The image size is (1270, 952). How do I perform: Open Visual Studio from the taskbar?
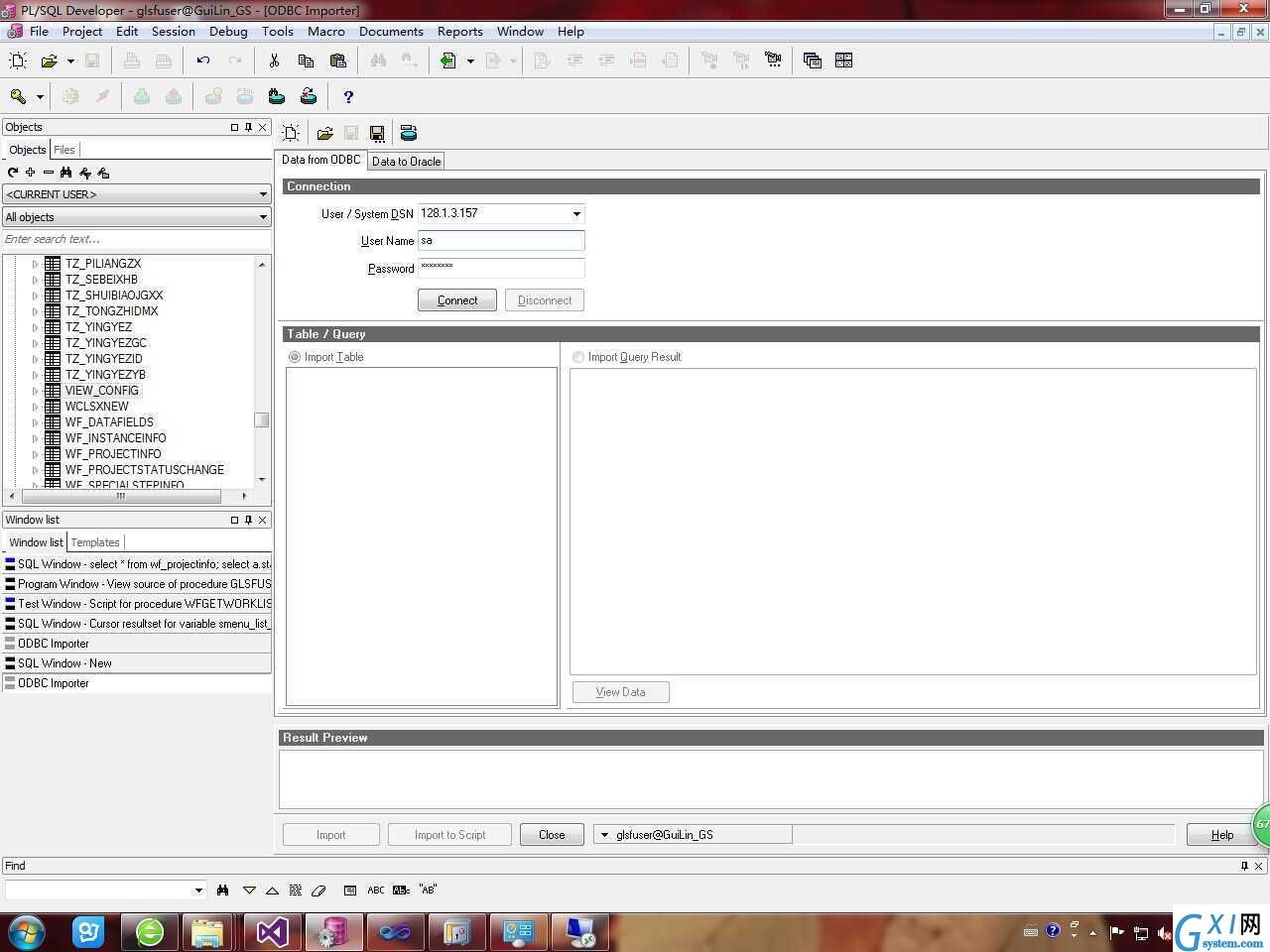[x=272, y=932]
